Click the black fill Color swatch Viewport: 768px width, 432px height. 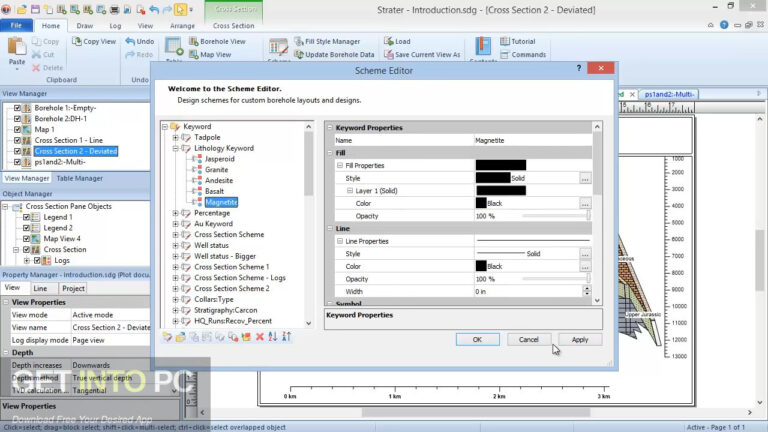click(481, 203)
